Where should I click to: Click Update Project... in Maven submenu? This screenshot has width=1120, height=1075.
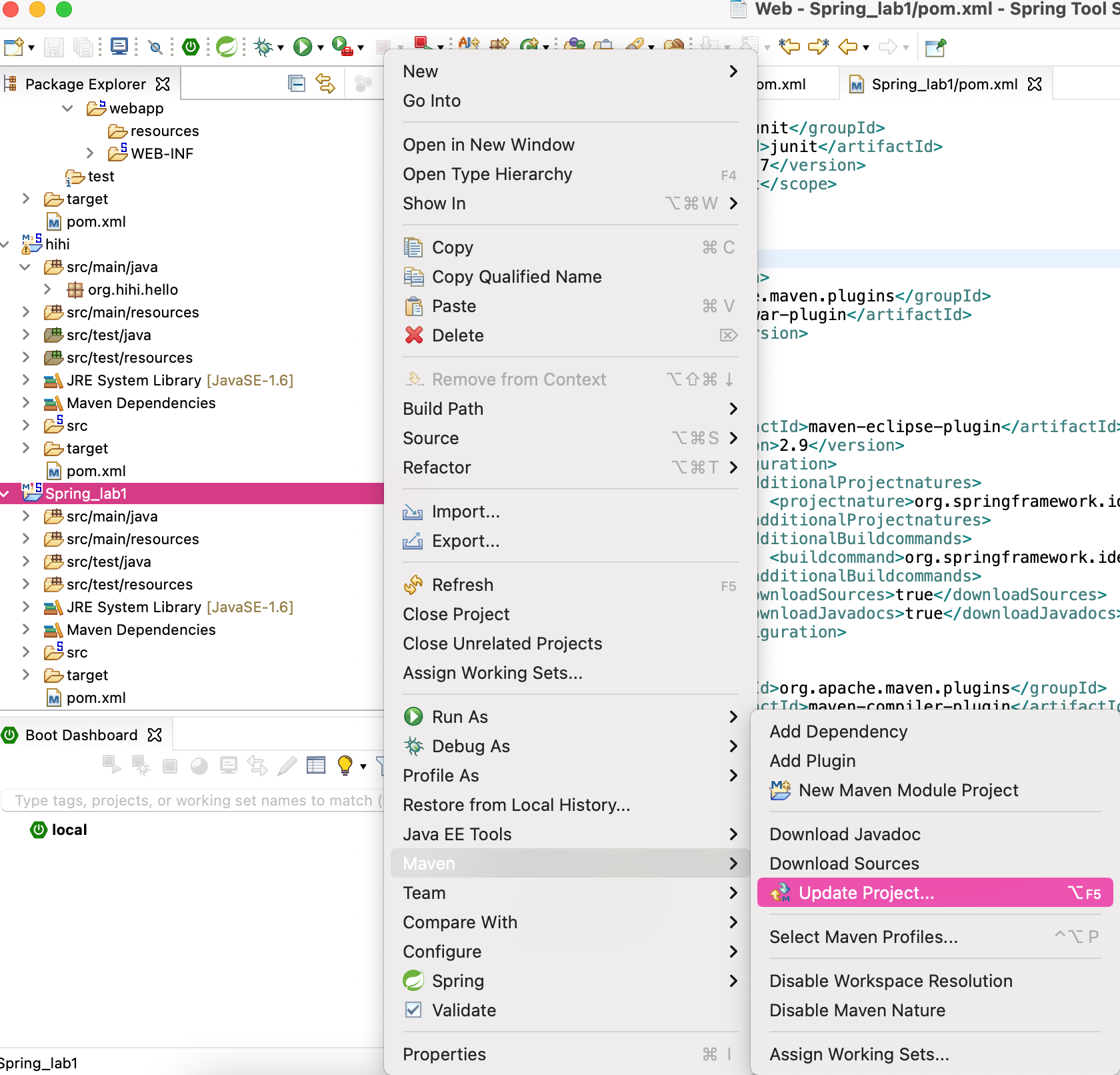click(x=935, y=893)
